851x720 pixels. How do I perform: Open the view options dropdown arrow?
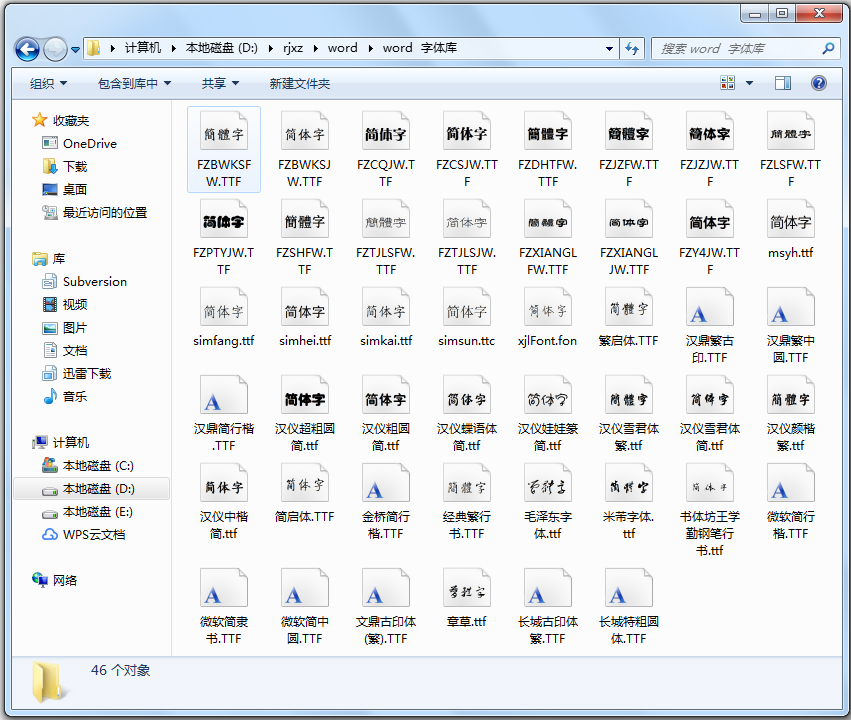[750, 83]
